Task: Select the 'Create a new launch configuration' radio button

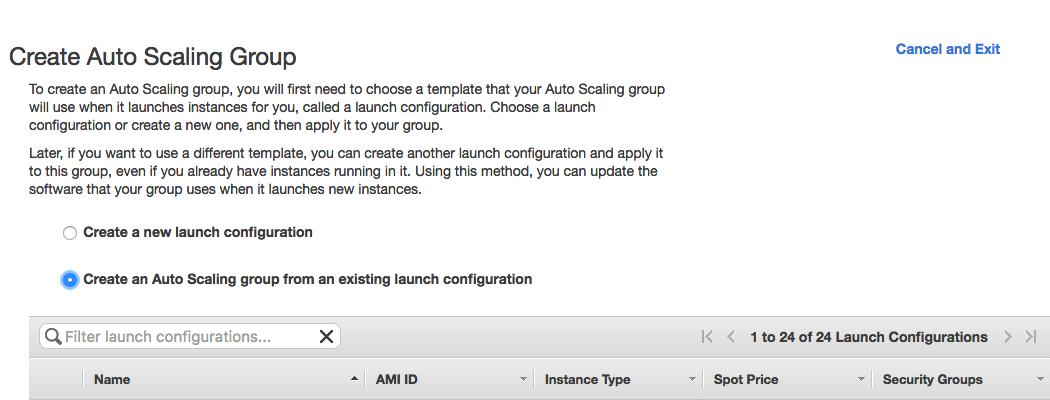Action: click(x=69, y=233)
